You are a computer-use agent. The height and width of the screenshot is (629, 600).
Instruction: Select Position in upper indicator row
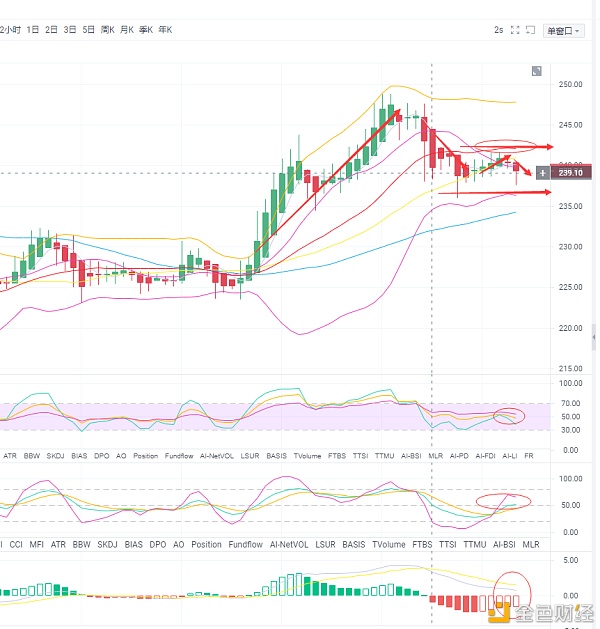(x=146, y=456)
